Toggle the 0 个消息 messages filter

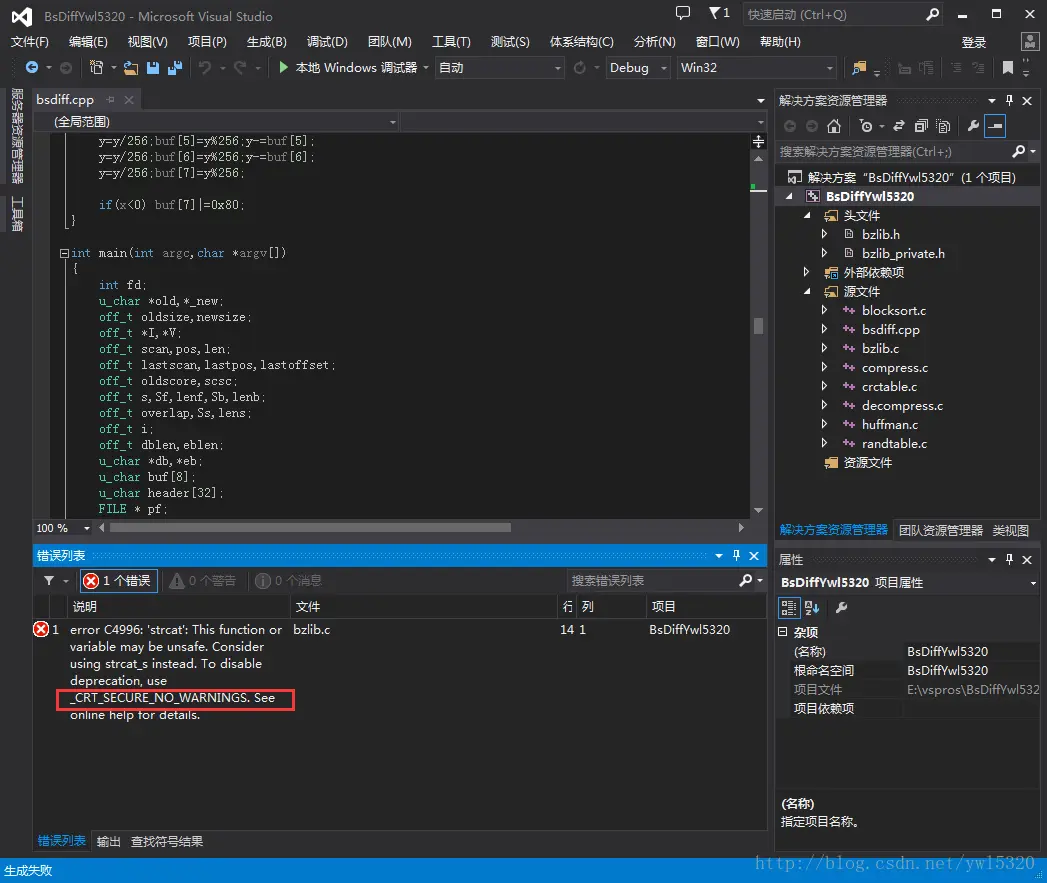pyautogui.click(x=288, y=580)
